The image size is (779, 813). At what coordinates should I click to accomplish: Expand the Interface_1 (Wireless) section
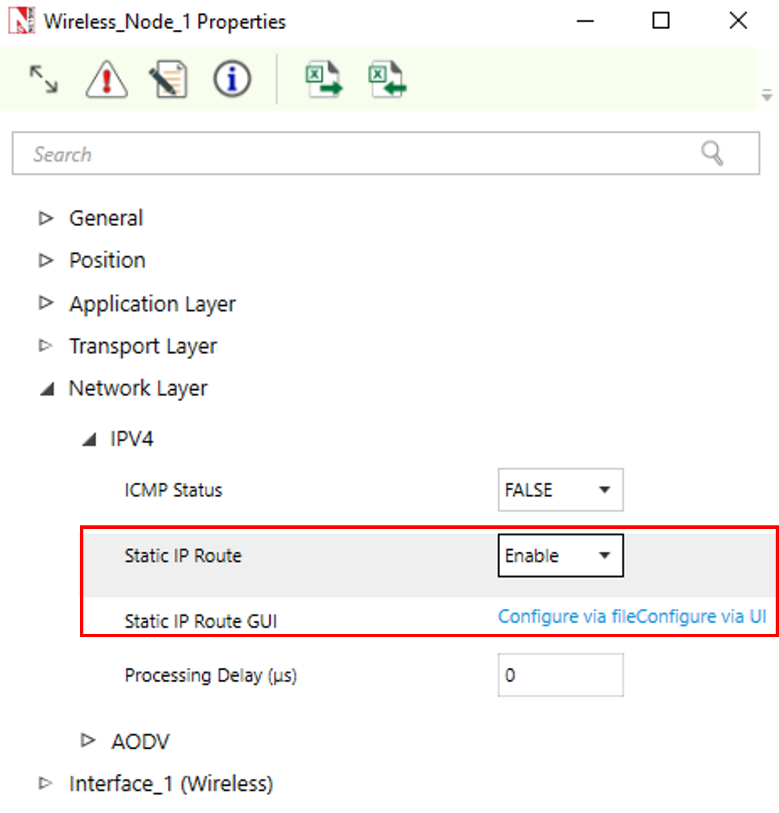pyautogui.click(x=45, y=784)
